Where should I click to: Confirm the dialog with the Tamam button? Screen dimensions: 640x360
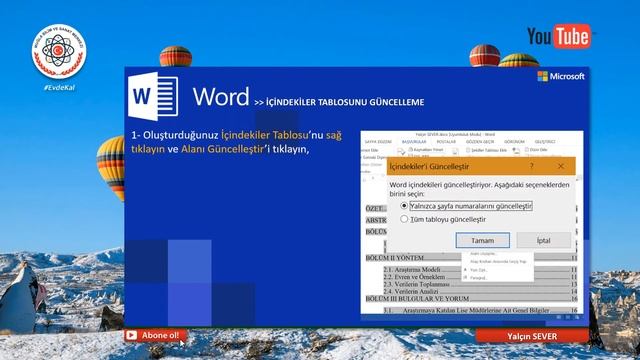(x=482, y=240)
